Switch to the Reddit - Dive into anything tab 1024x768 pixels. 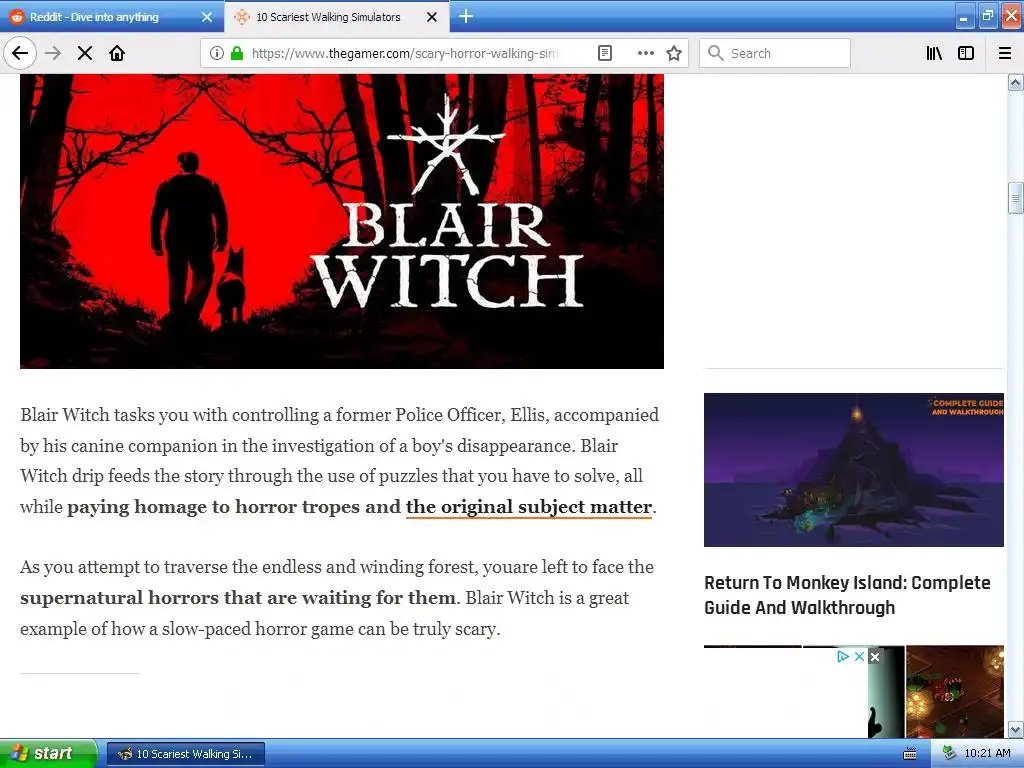[x=112, y=17]
